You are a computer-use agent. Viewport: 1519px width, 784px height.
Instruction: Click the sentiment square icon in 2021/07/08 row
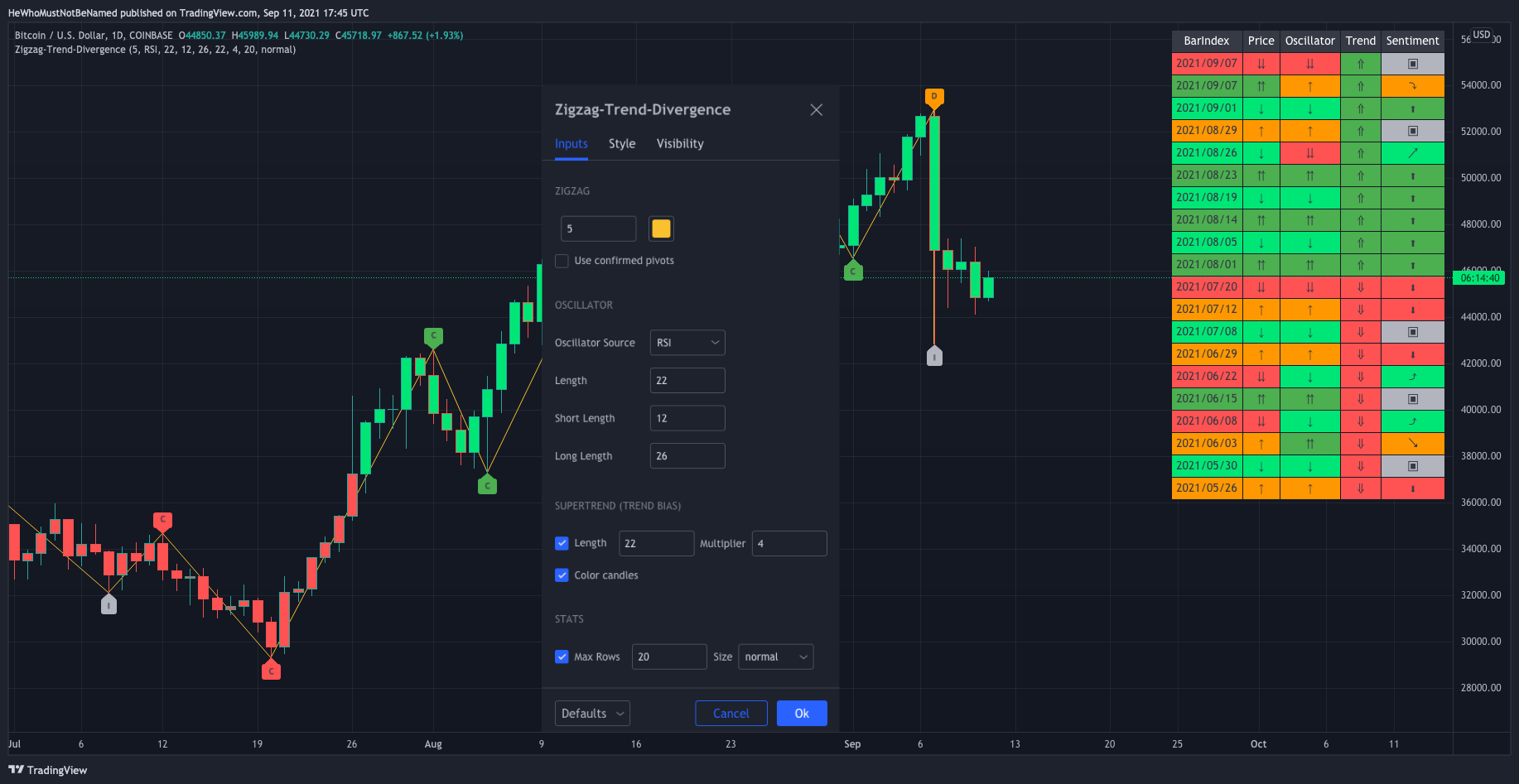[1413, 332]
